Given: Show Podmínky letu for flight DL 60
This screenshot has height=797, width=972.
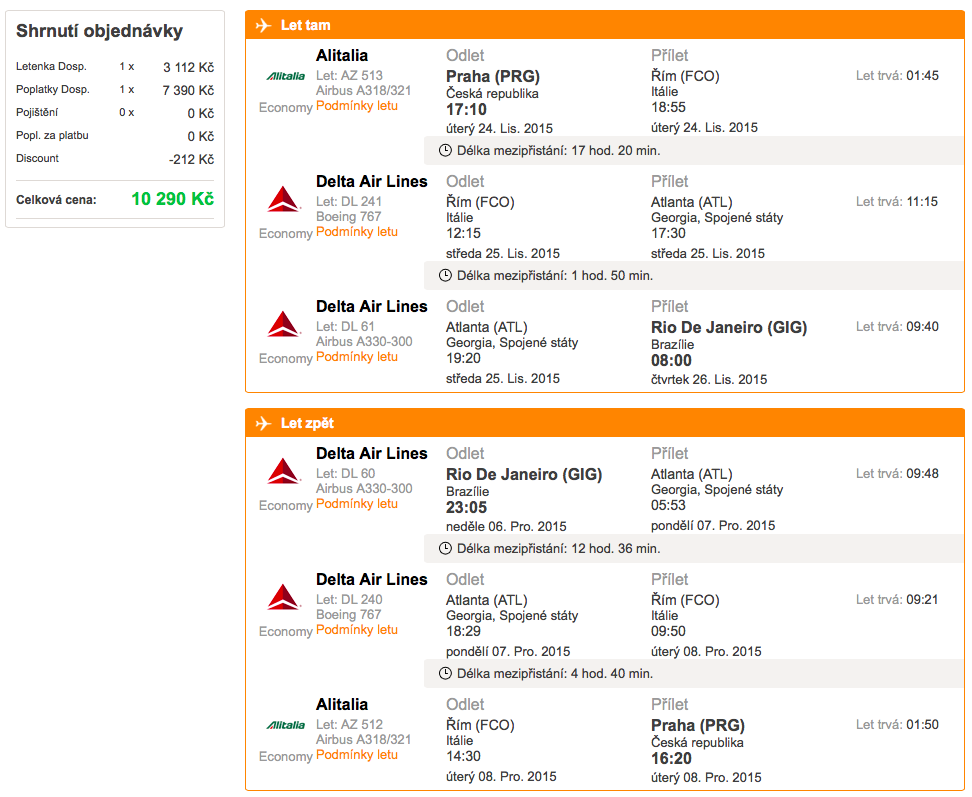Looking at the screenshot, I should pos(357,504).
